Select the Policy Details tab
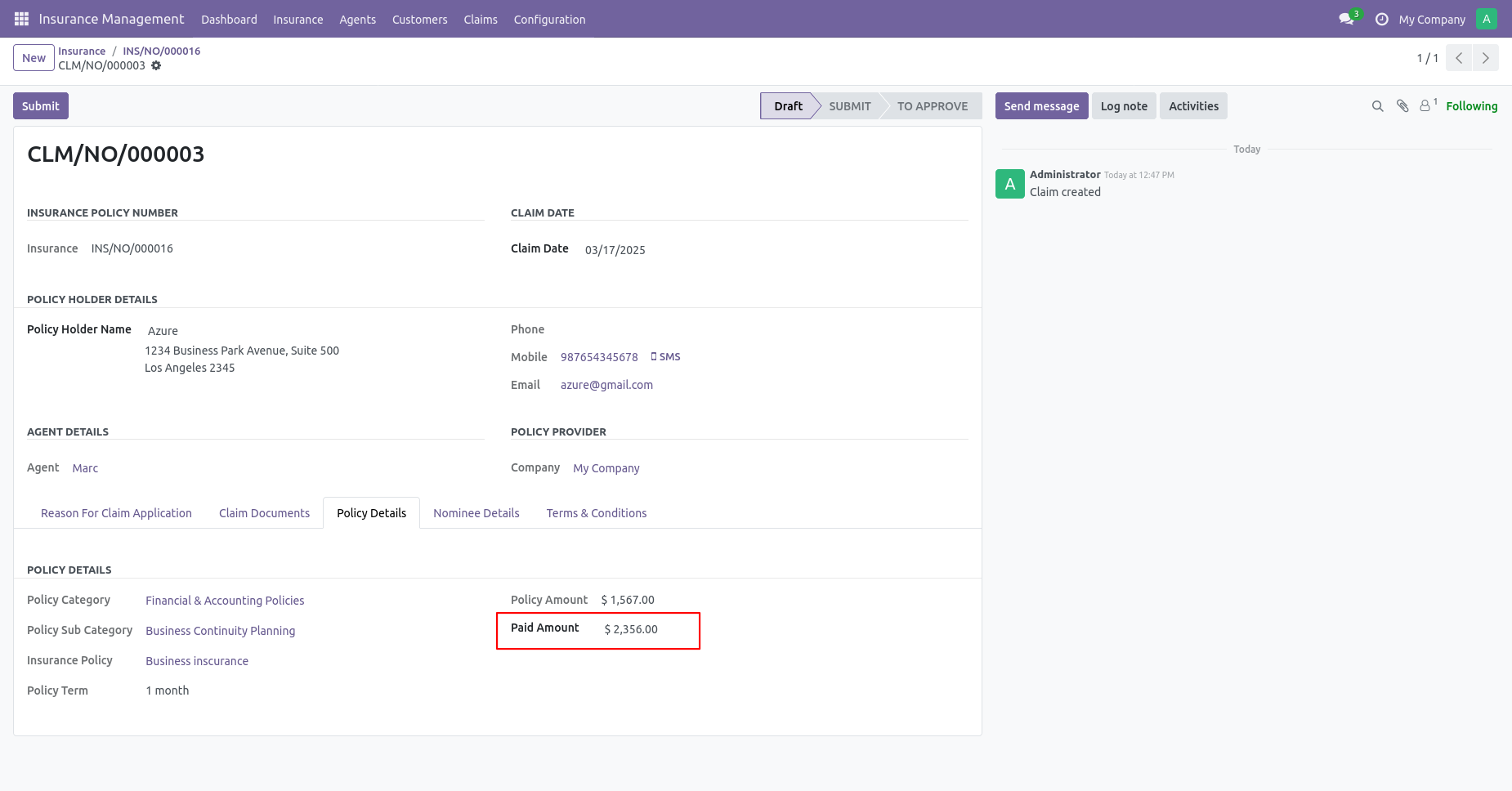 [x=371, y=513]
